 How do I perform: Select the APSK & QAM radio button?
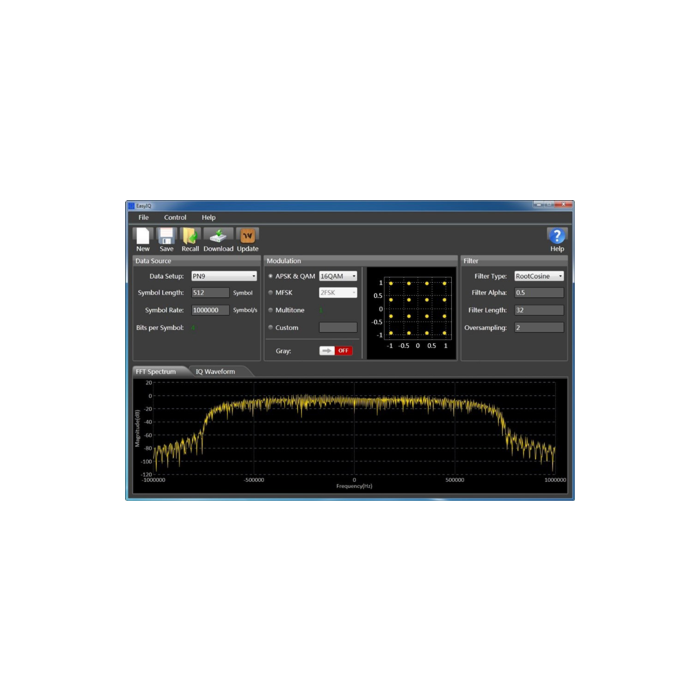click(271, 276)
